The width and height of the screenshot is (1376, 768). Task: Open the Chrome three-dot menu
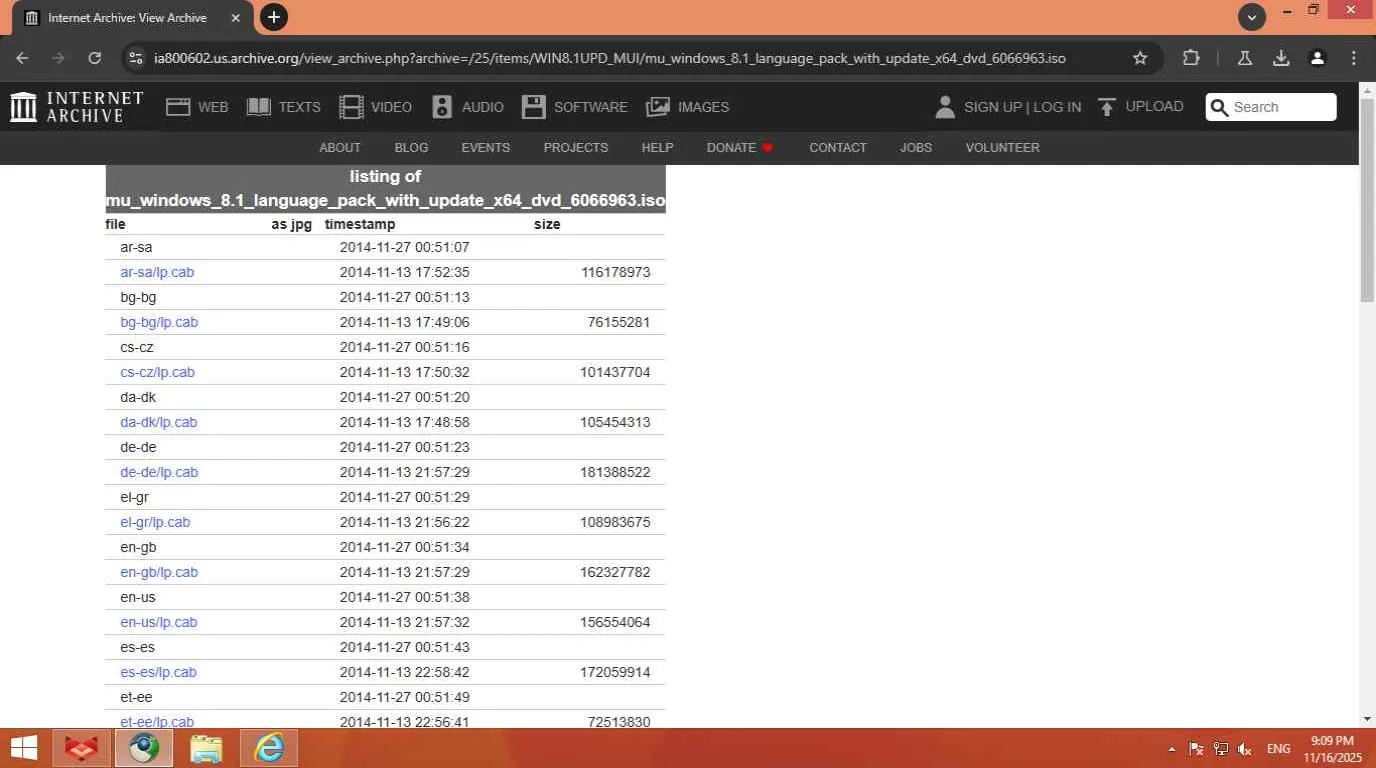pyautogui.click(x=1354, y=58)
